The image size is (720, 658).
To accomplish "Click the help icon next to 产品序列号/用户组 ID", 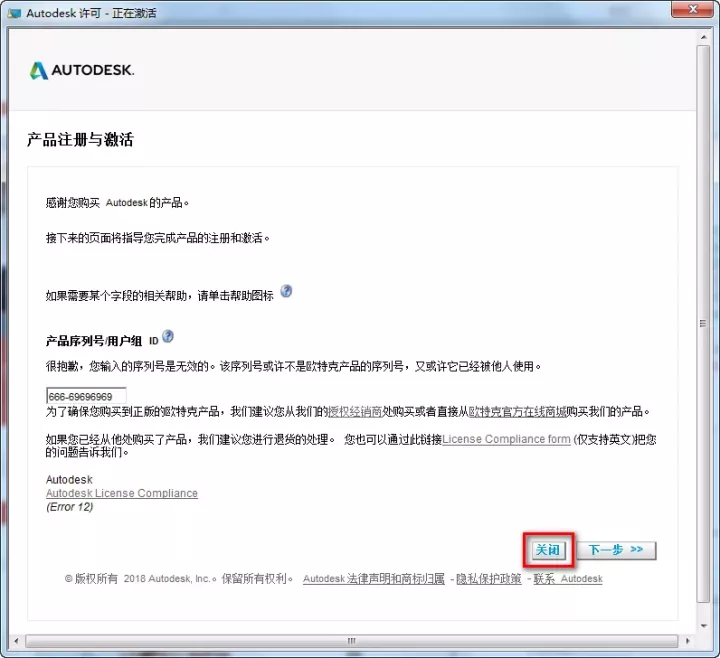I will [x=168, y=337].
